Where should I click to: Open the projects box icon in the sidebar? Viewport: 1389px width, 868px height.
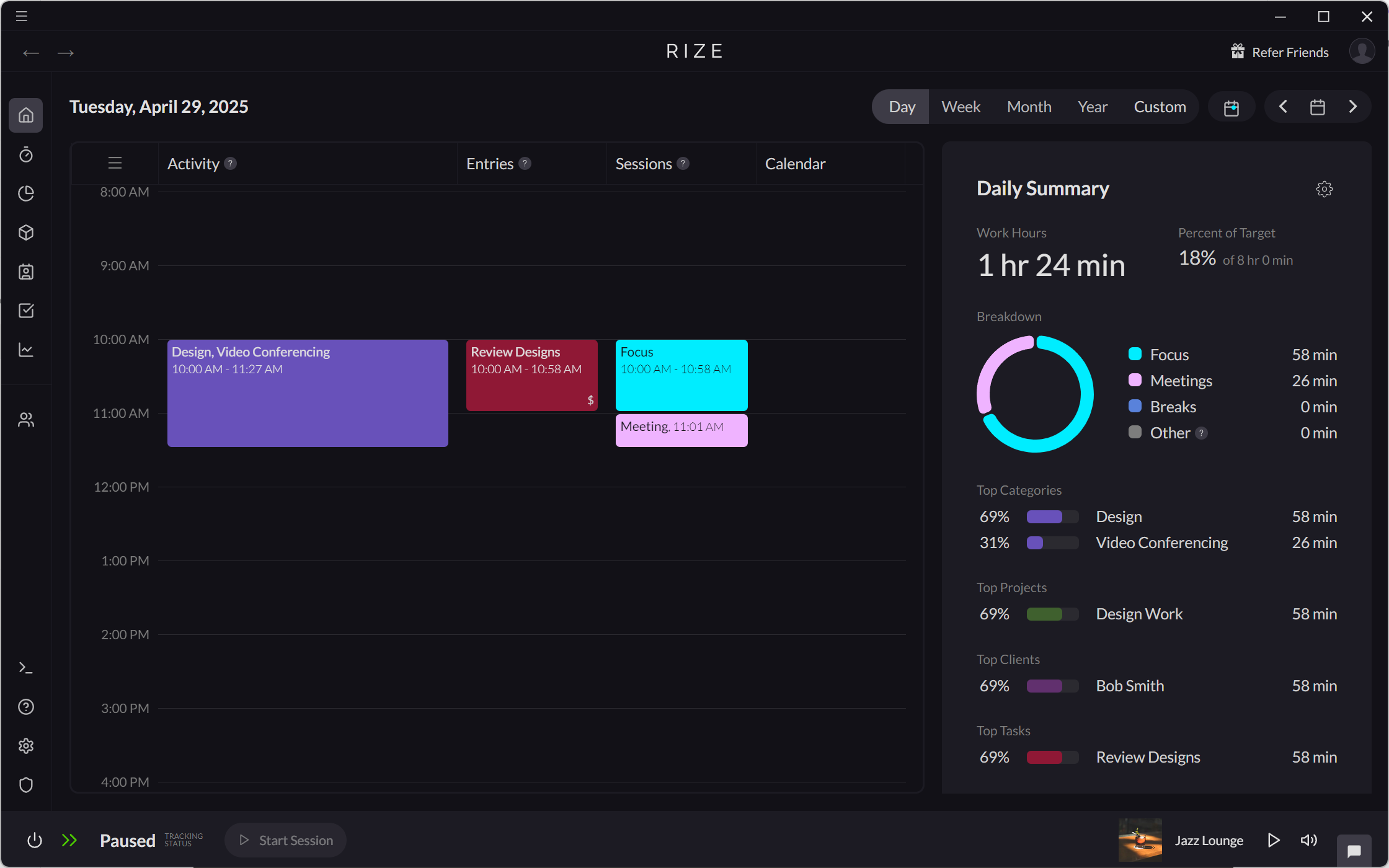pyautogui.click(x=26, y=232)
